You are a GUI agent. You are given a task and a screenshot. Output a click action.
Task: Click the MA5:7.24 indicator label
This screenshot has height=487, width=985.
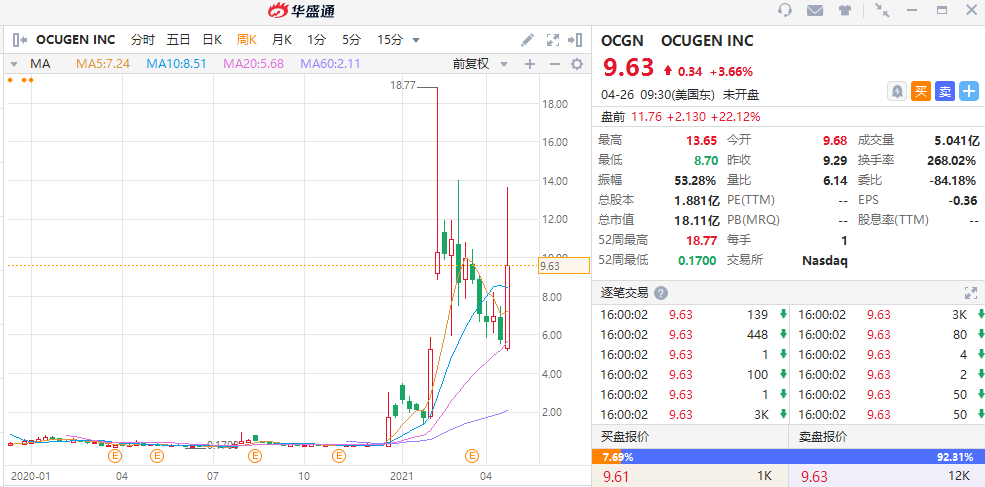coord(103,63)
